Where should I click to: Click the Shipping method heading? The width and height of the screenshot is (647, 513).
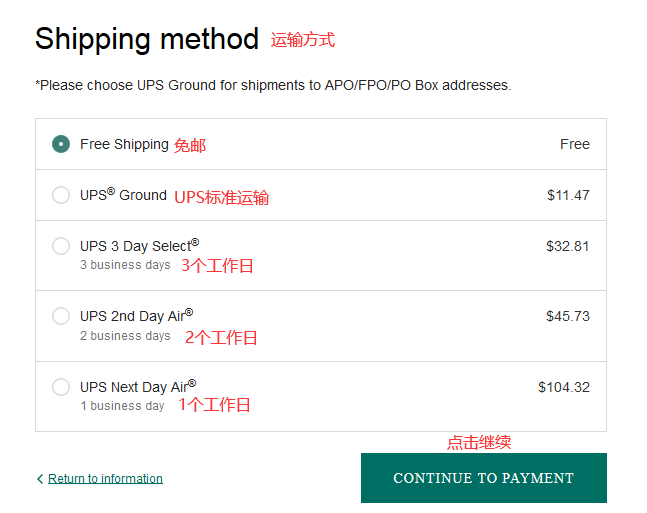click(x=147, y=39)
